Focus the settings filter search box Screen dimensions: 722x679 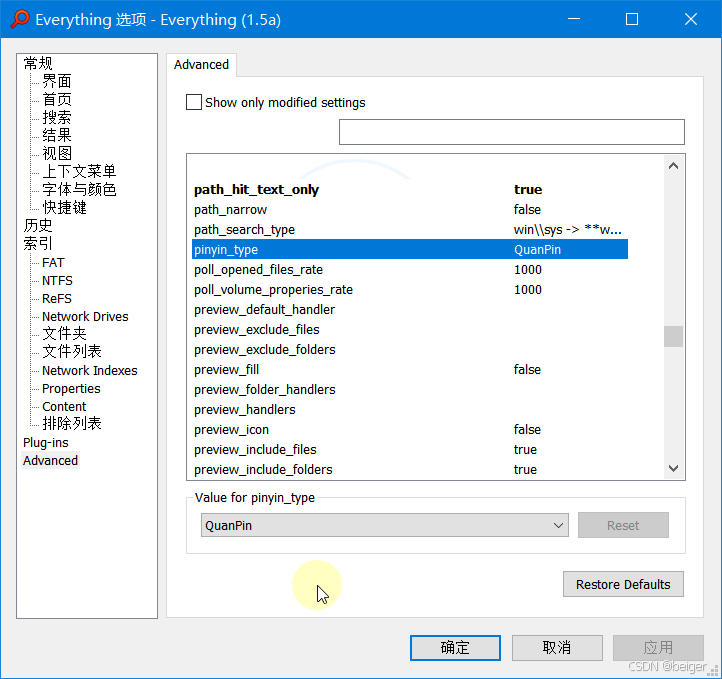tap(512, 132)
